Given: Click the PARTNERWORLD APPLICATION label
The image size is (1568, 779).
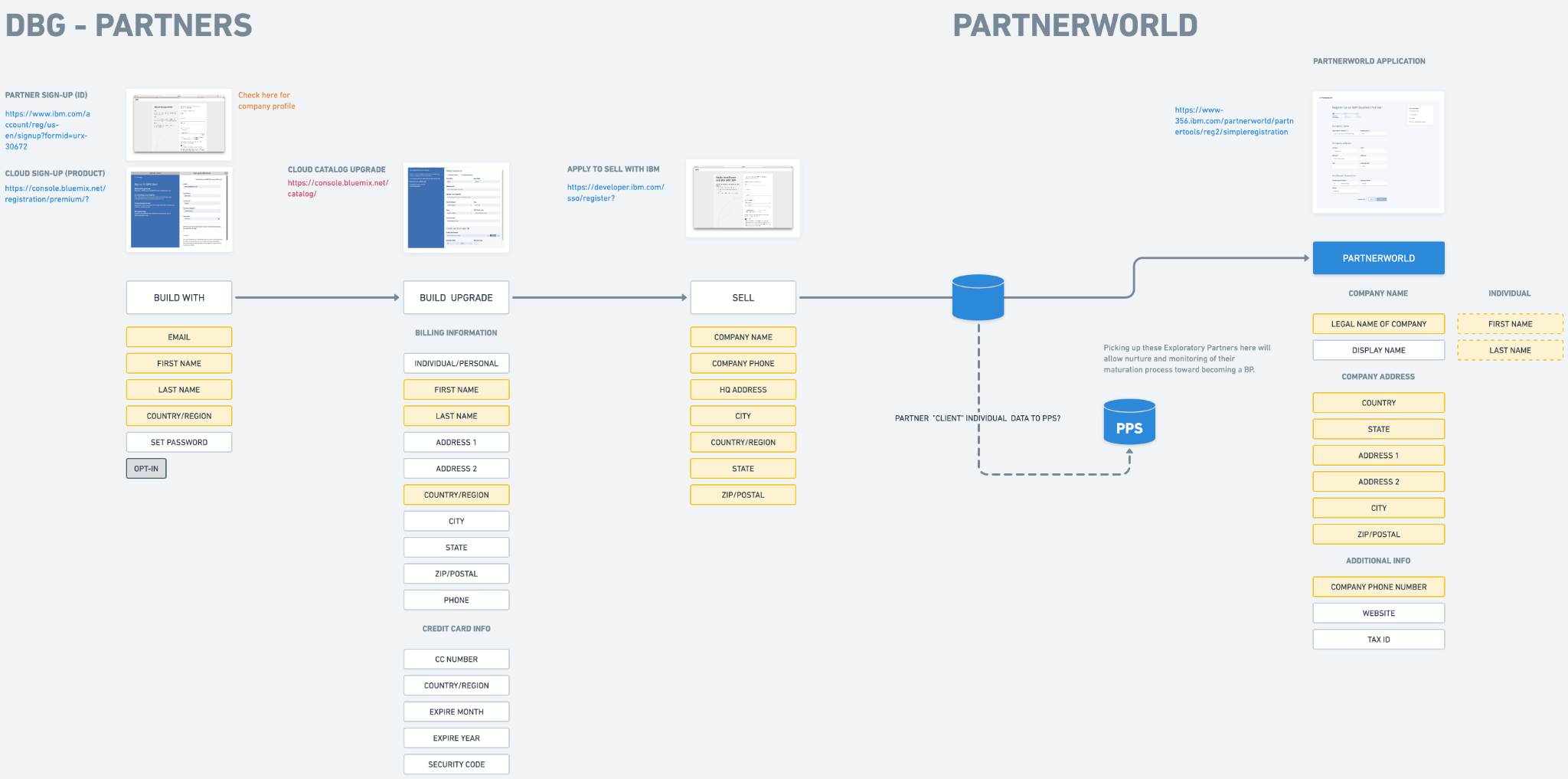Looking at the screenshot, I should point(1369,61).
